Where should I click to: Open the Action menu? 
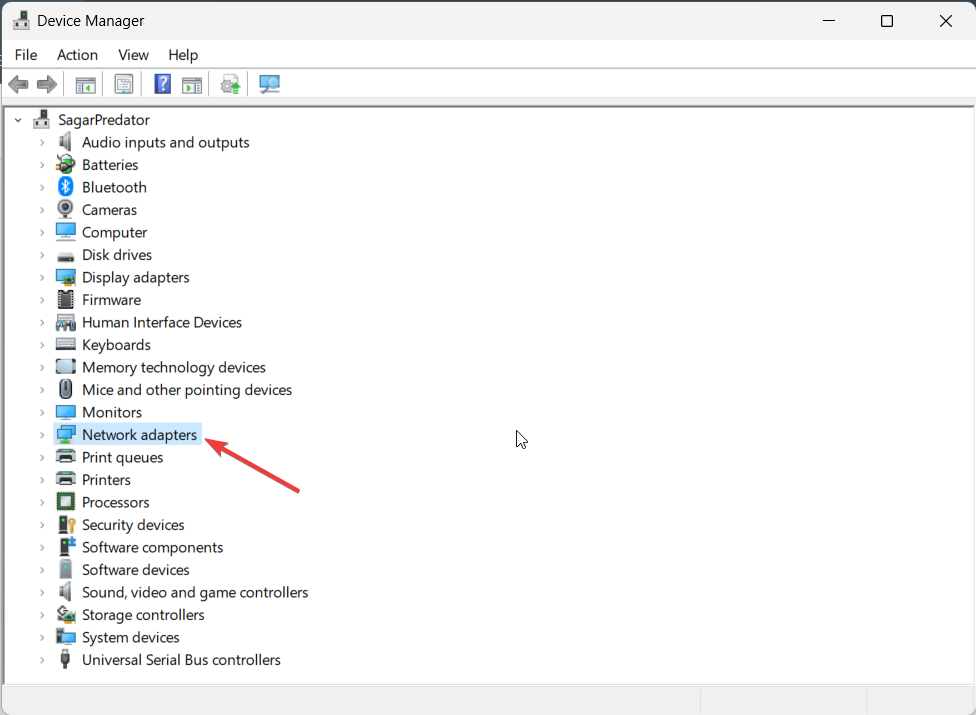coord(77,55)
